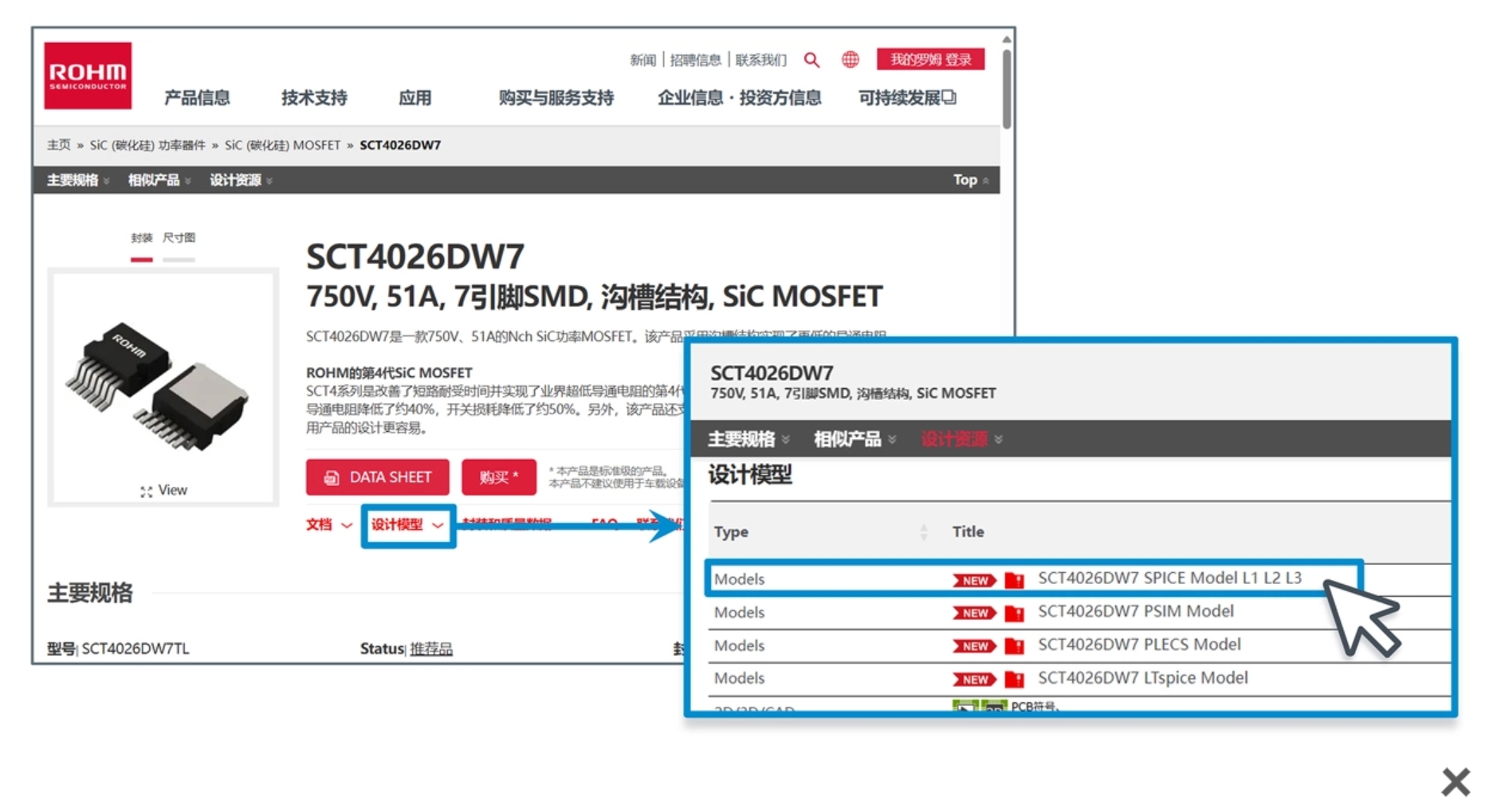The image size is (1485, 812).
Task: Jump to Top of the page
Action: click(971, 180)
